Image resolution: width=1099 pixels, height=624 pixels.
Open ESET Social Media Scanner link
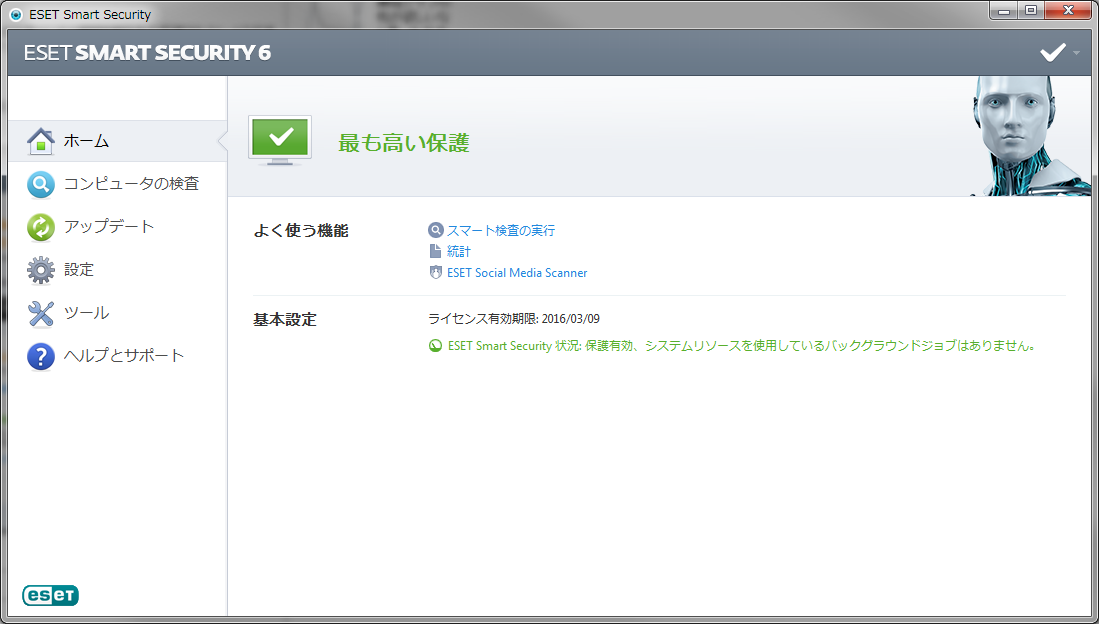[x=517, y=273]
